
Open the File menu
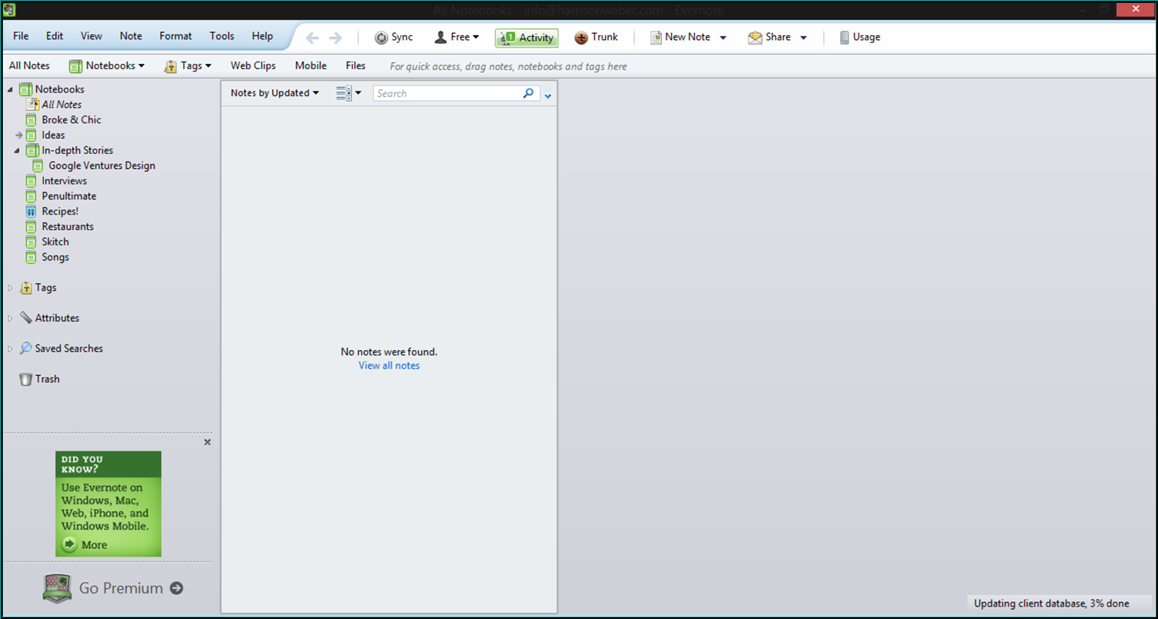(x=21, y=36)
